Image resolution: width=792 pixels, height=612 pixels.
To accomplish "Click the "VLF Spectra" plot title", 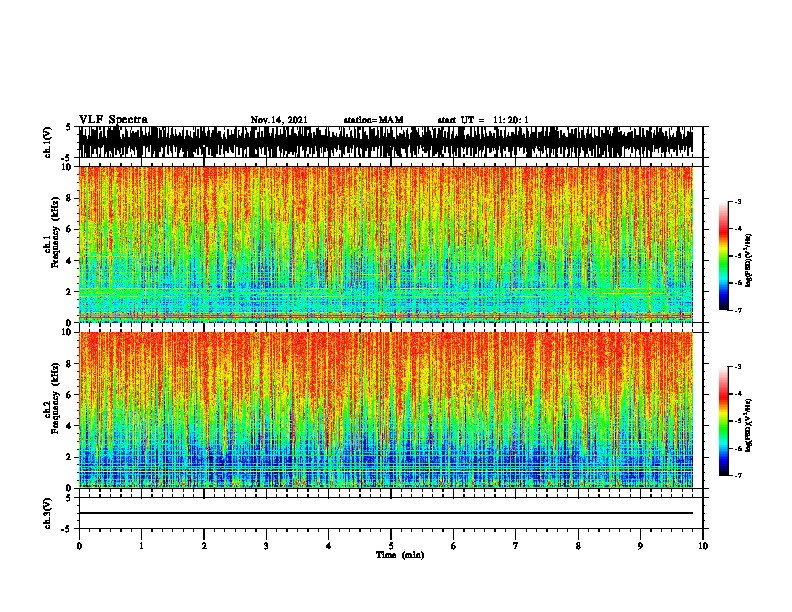I will click(113, 120).
